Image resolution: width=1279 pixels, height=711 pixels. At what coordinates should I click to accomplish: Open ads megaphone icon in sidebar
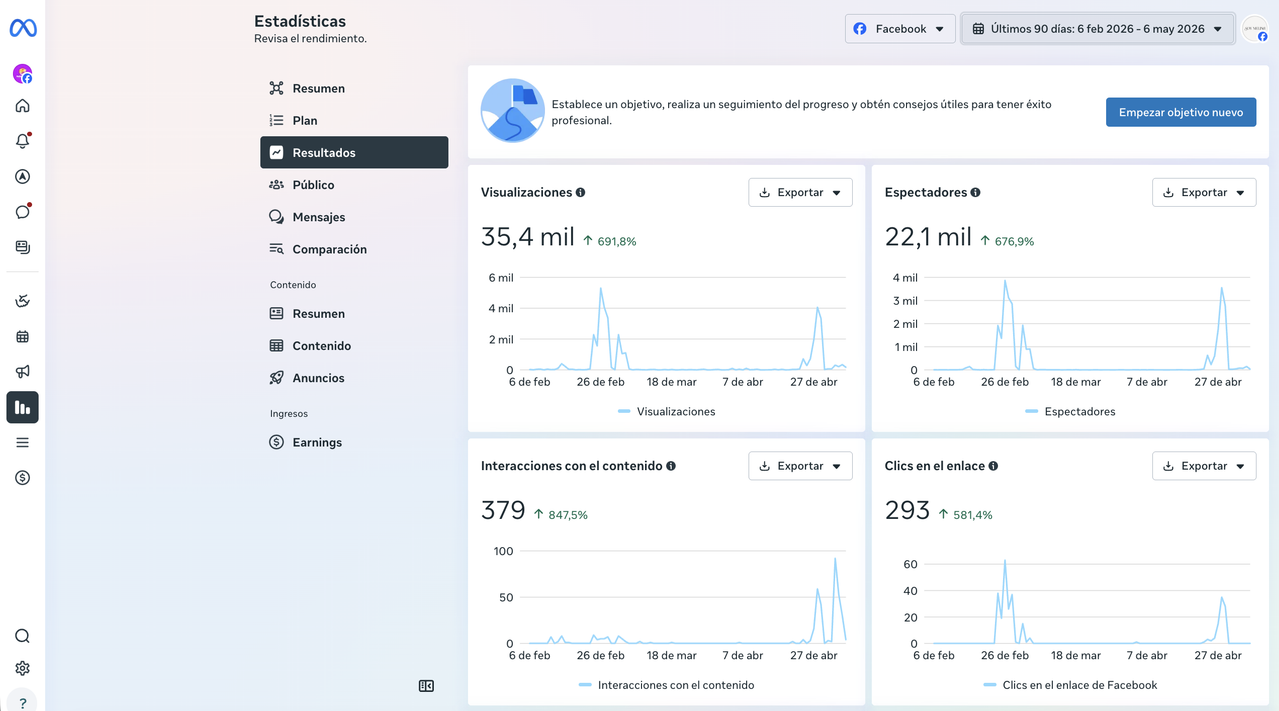[x=22, y=372]
